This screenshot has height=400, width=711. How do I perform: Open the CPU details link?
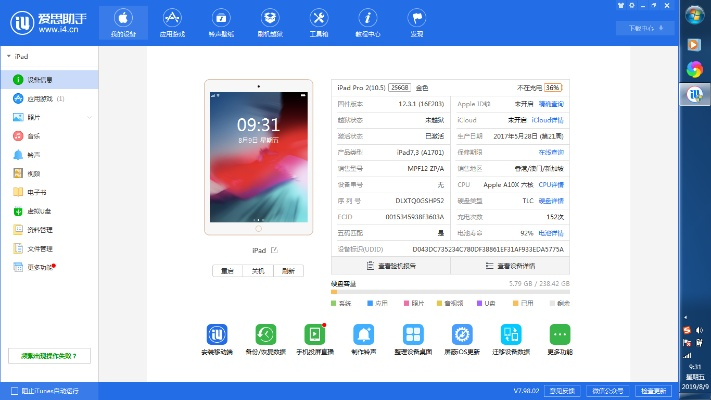pos(551,185)
